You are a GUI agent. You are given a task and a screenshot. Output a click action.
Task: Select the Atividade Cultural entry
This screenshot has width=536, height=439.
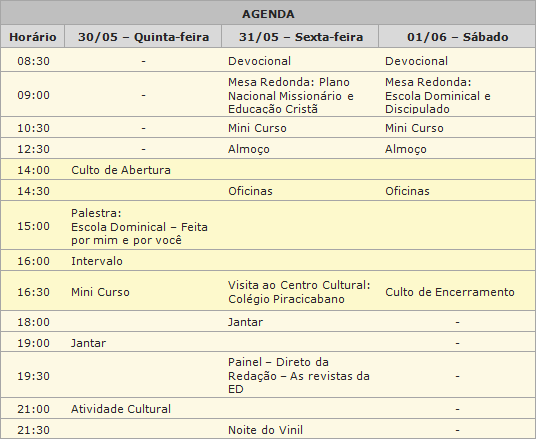pyautogui.click(x=121, y=409)
